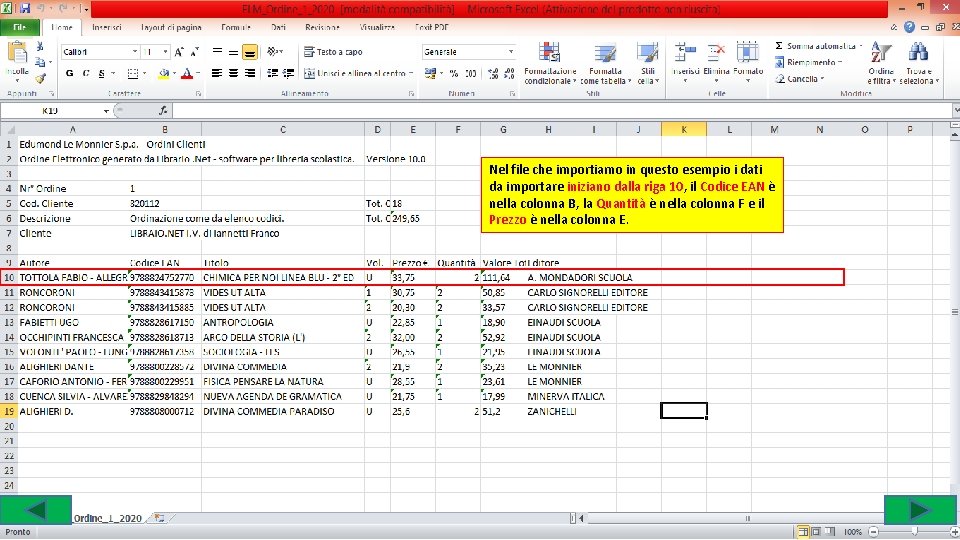
Task: Click the decrease decimal places icon
Action: 509,73
